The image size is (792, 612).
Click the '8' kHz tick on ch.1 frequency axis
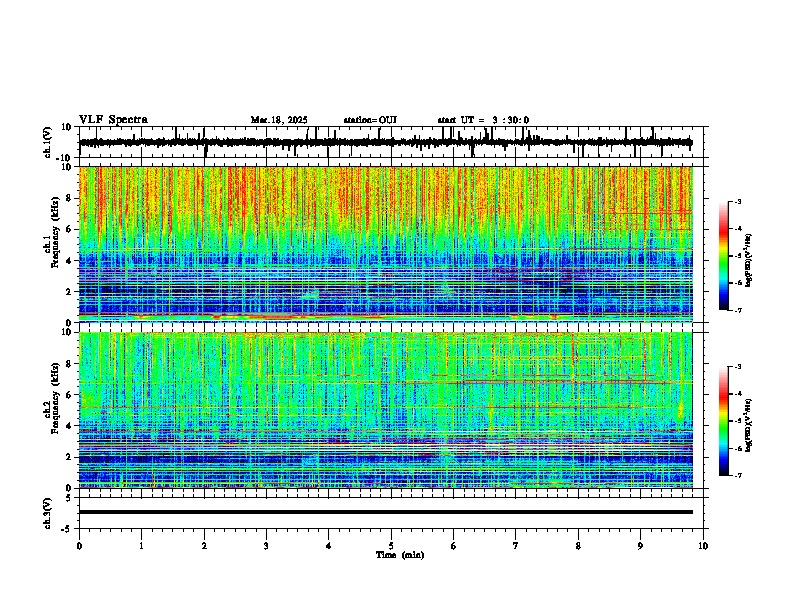coord(70,198)
